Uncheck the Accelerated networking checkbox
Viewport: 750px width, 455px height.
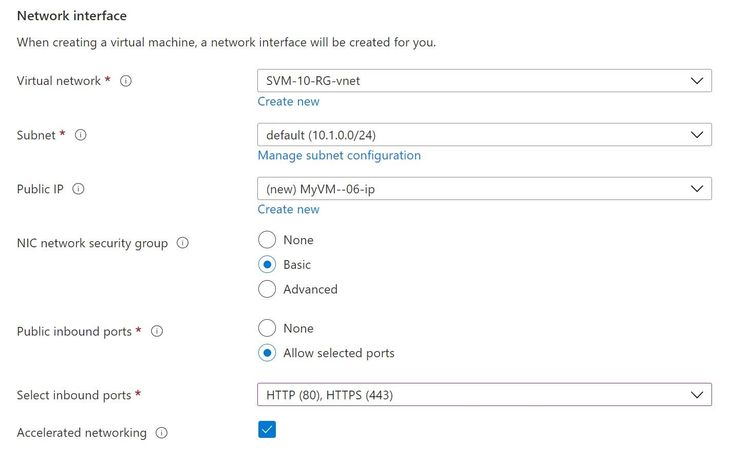tap(267, 429)
